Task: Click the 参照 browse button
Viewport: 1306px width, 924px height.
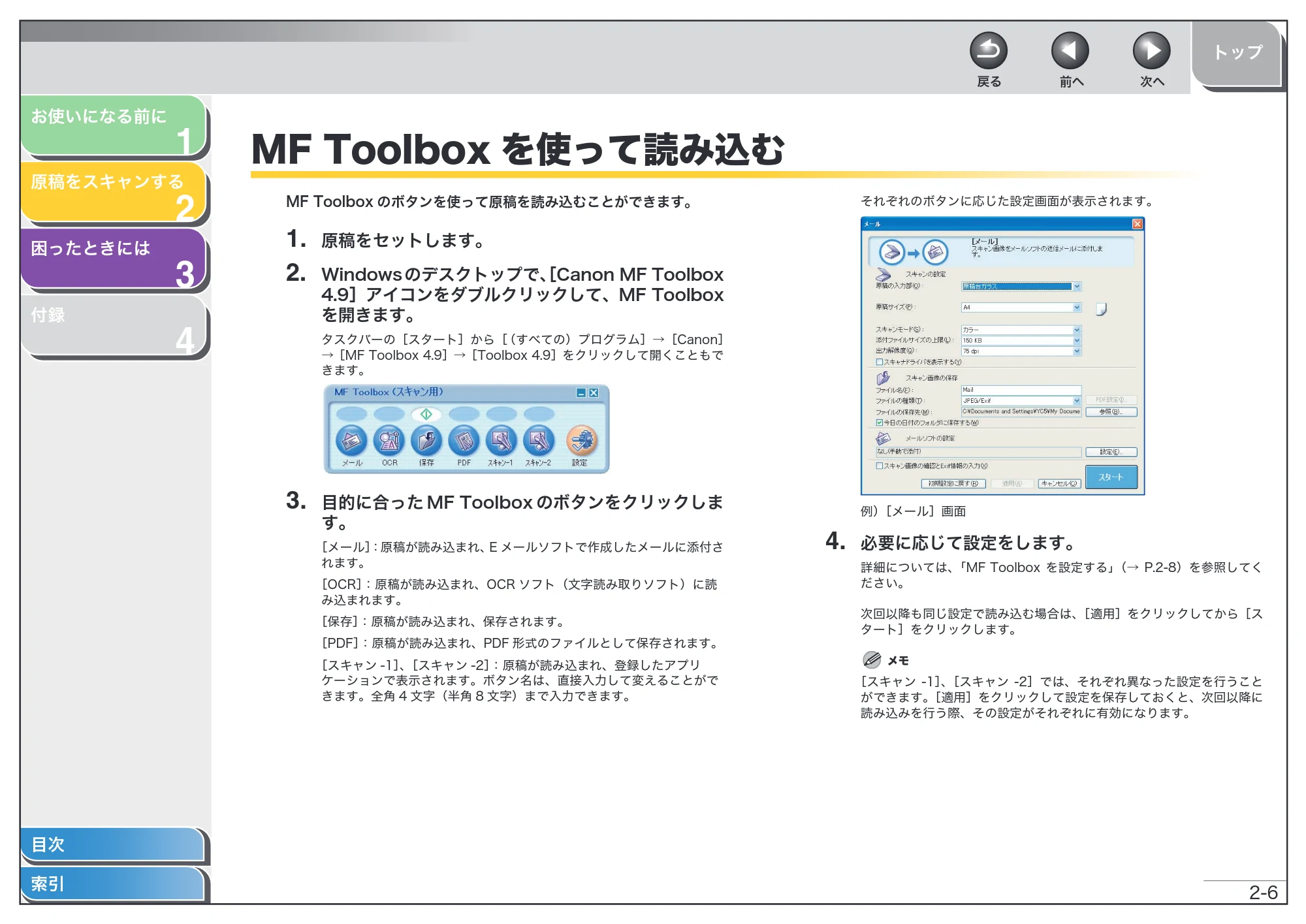Action: click(1111, 412)
